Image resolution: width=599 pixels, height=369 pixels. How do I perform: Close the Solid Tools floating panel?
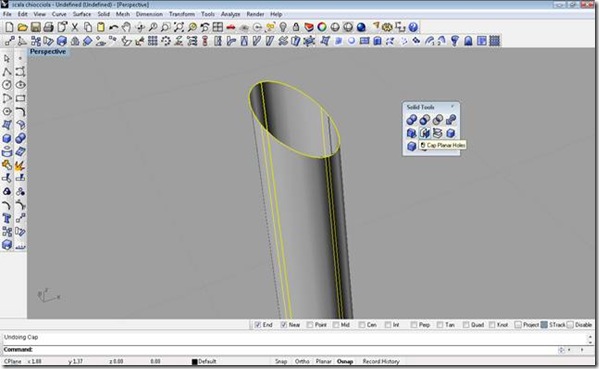[453, 107]
